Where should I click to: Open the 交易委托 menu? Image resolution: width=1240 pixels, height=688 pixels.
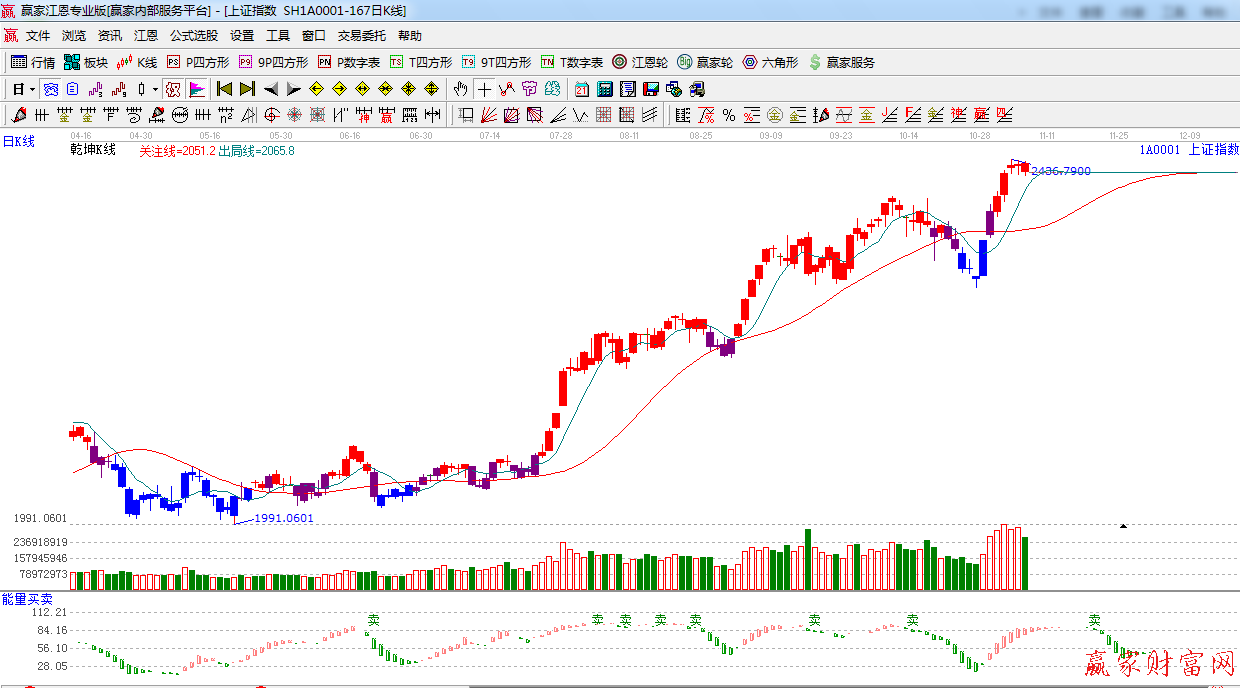pyautogui.click(x=361, y=36)
